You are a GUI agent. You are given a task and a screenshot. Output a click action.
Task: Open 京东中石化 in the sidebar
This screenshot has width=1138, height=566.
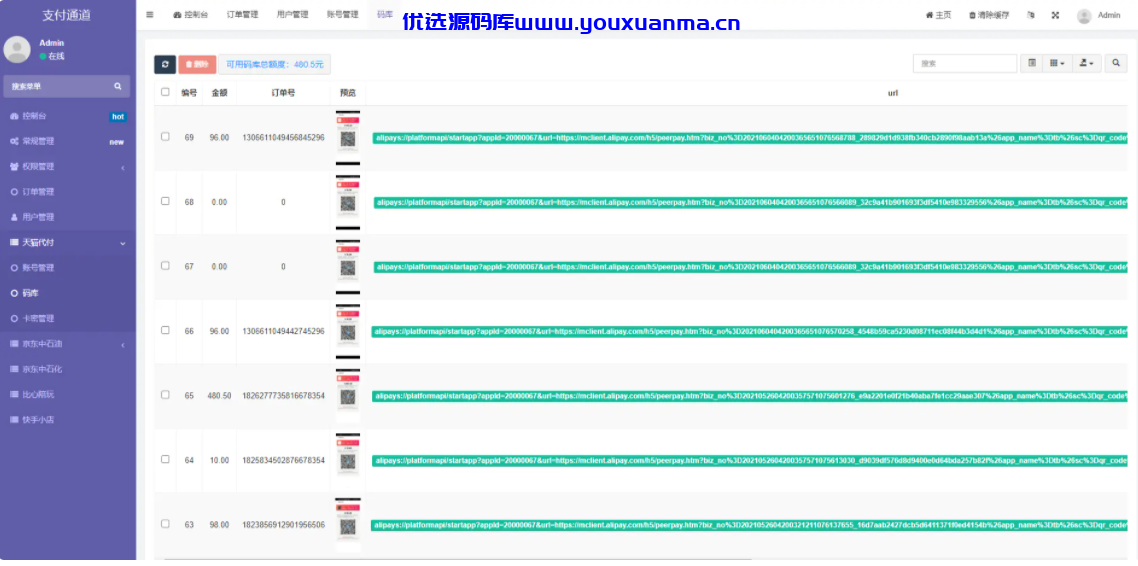(x=67, y=369)
